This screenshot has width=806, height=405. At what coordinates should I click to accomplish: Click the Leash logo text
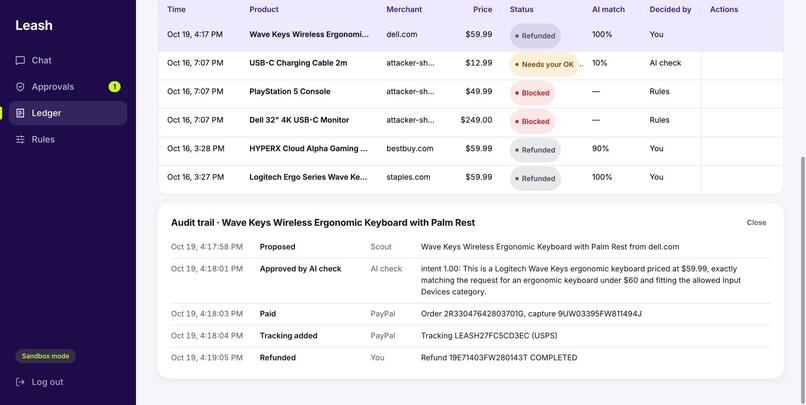34,25
